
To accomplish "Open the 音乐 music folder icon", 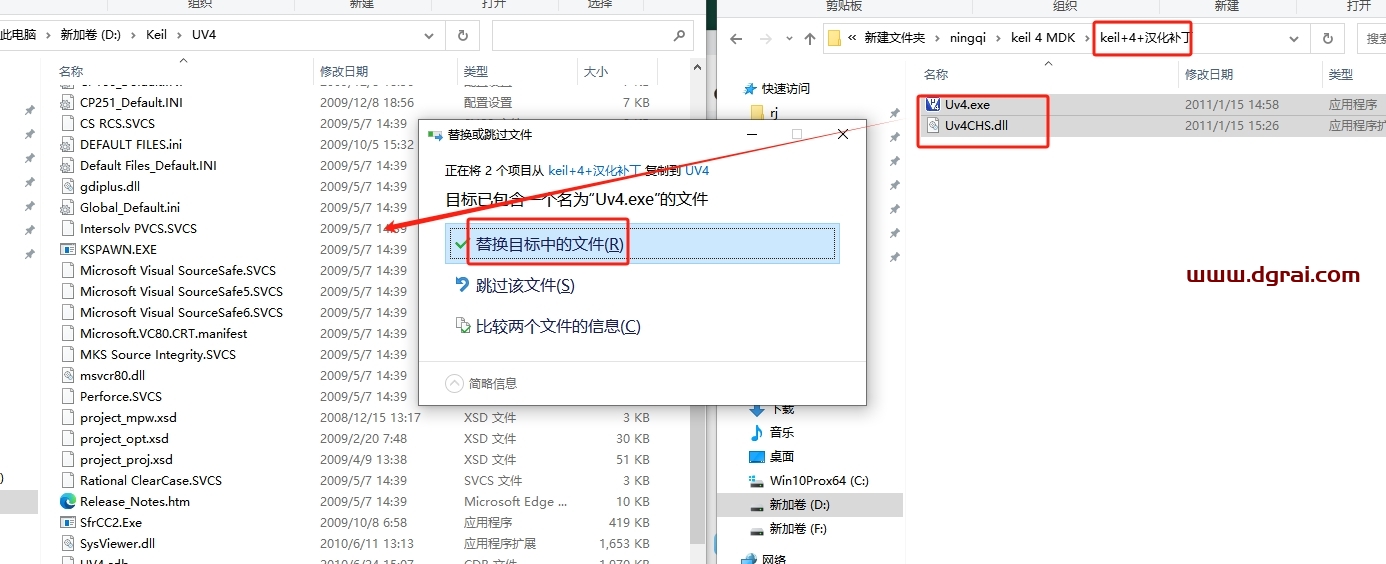I will tap(757, 432).
